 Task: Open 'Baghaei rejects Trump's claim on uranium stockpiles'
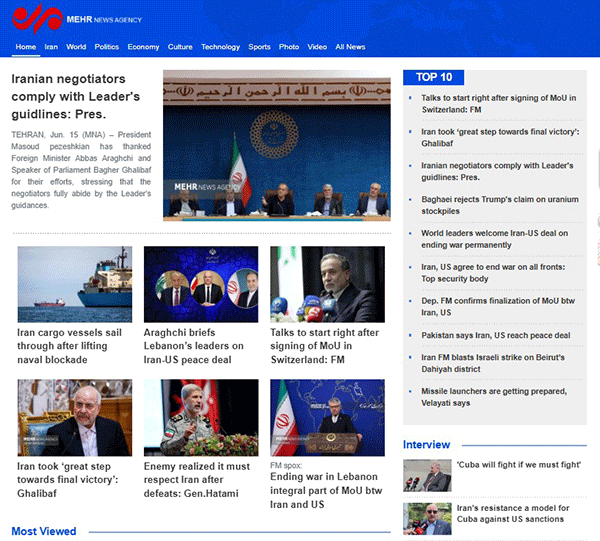[500, 205]
